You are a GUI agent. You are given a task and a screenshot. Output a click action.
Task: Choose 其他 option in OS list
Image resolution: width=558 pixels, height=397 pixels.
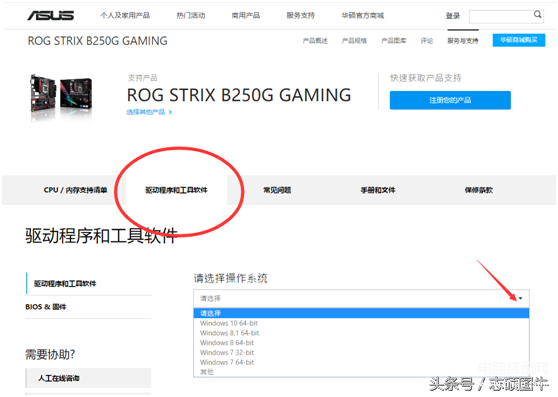coord(361,372)
